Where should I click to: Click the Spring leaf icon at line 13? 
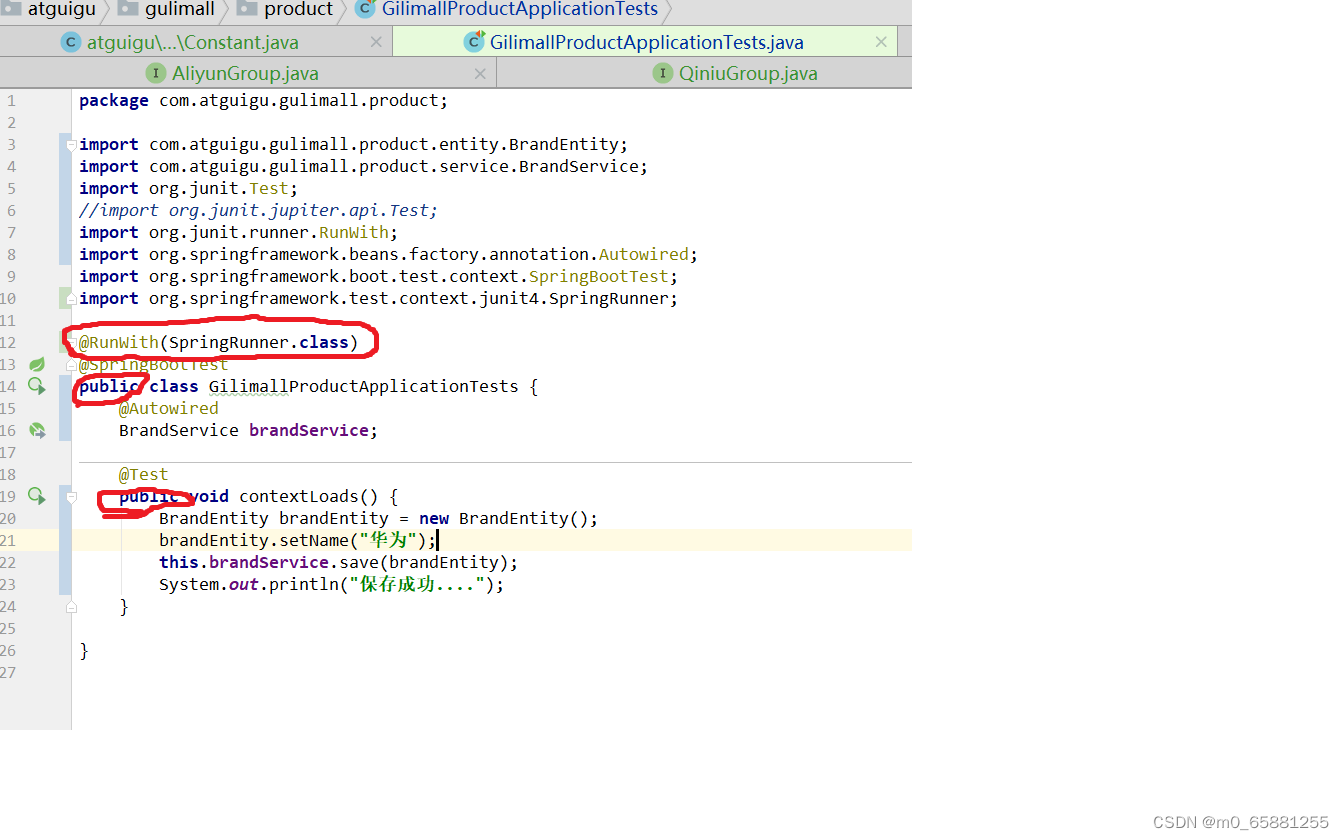tap(38, 365)
